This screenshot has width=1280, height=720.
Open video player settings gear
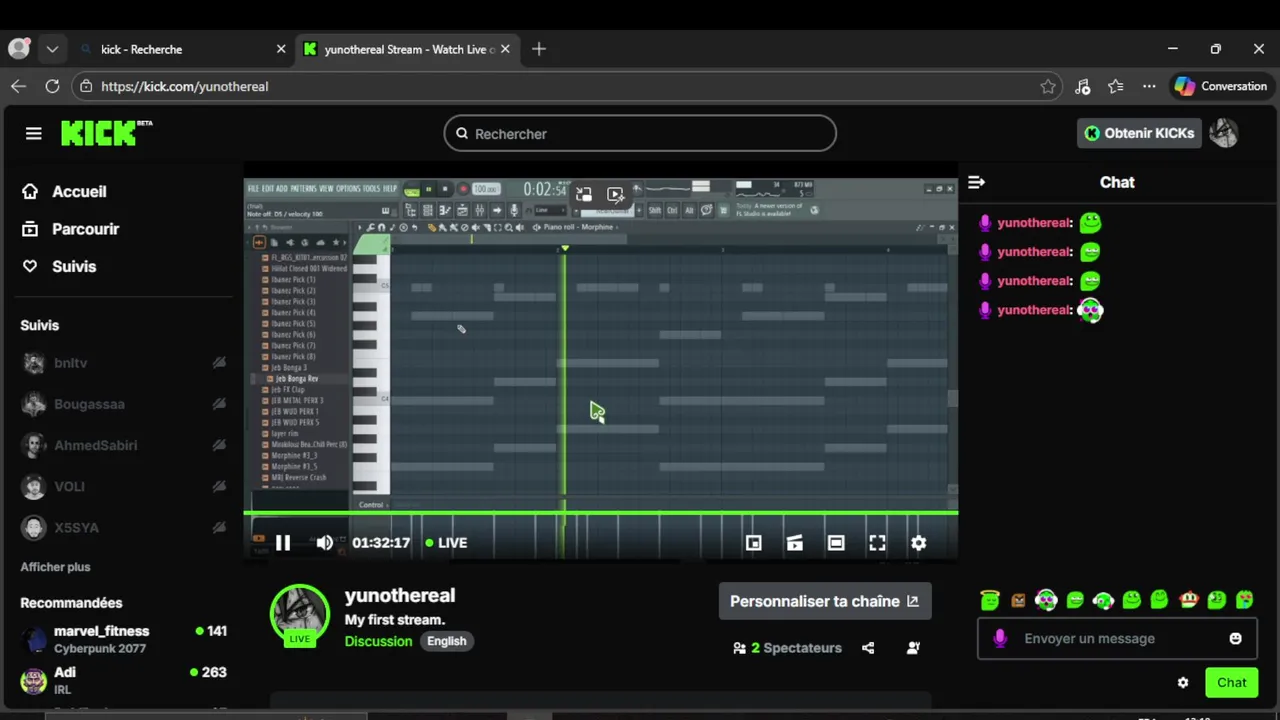[918, 542]
